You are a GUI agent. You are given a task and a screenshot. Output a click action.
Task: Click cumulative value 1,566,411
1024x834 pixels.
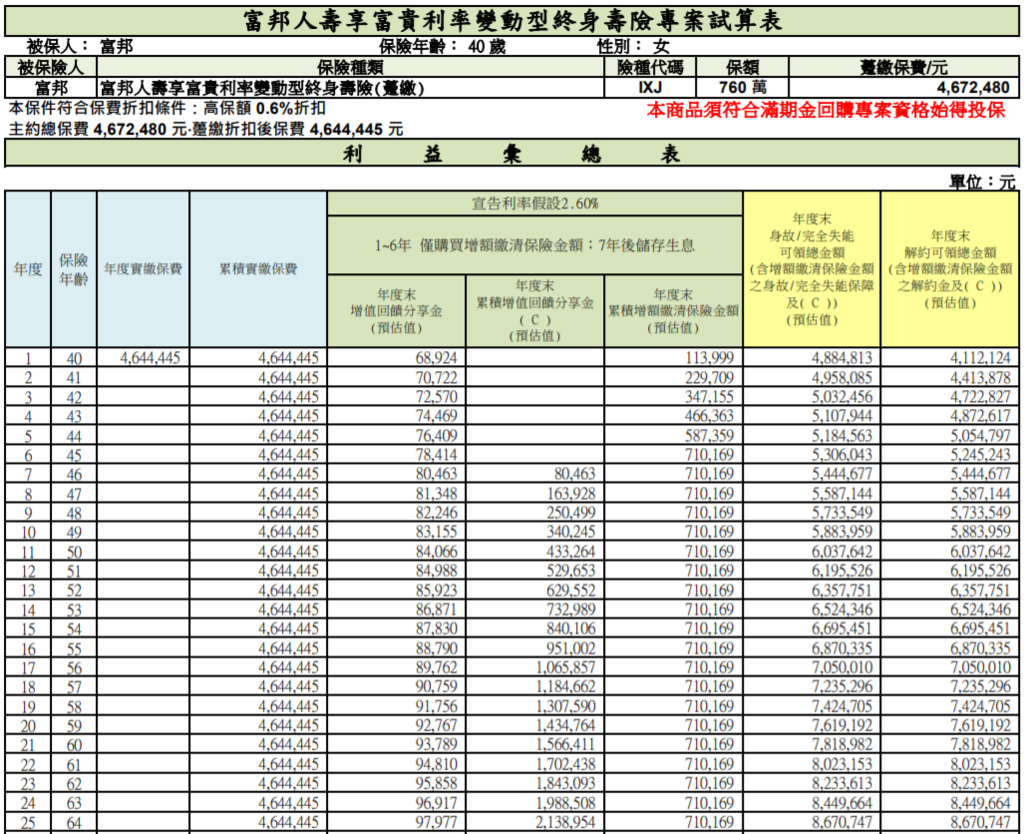(x=566, y=745)
